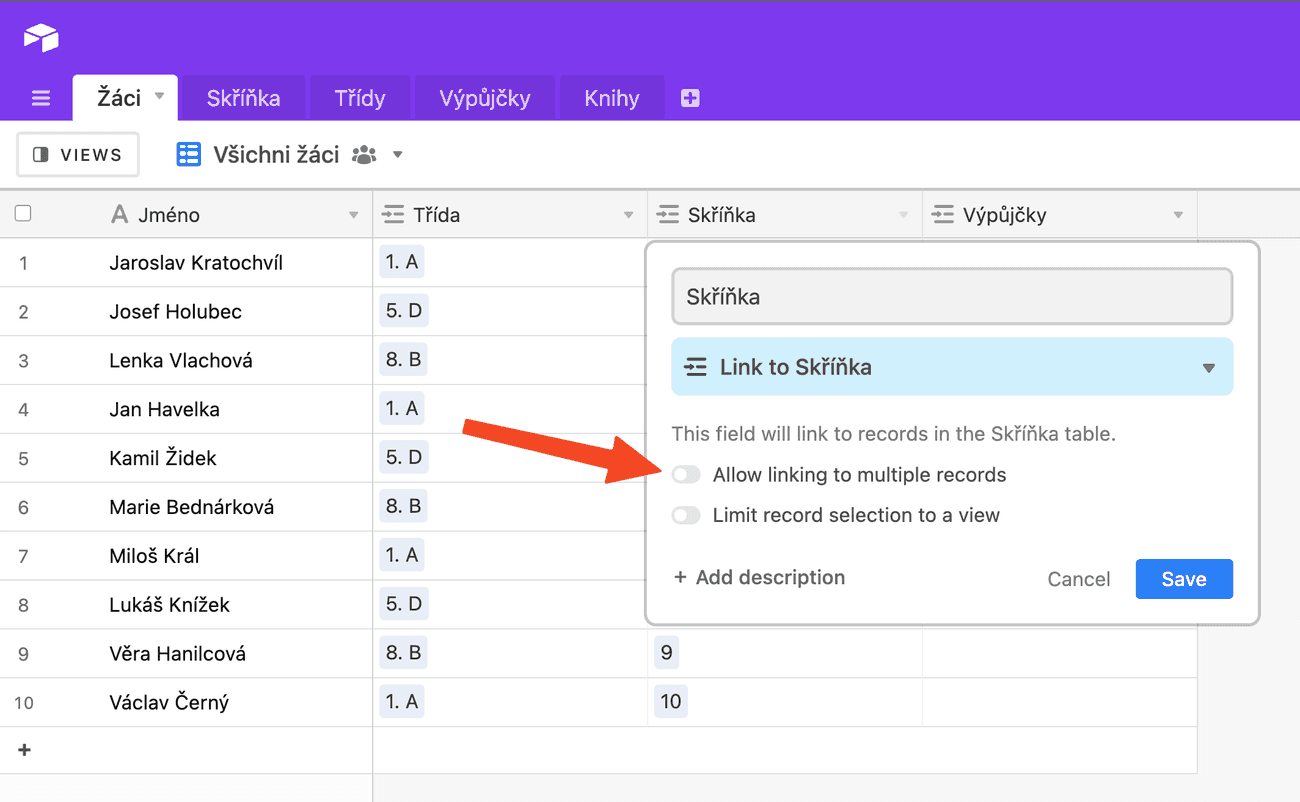Open the Jméno column dropdown
This screenshot has width=1300, height=802.
353,215
